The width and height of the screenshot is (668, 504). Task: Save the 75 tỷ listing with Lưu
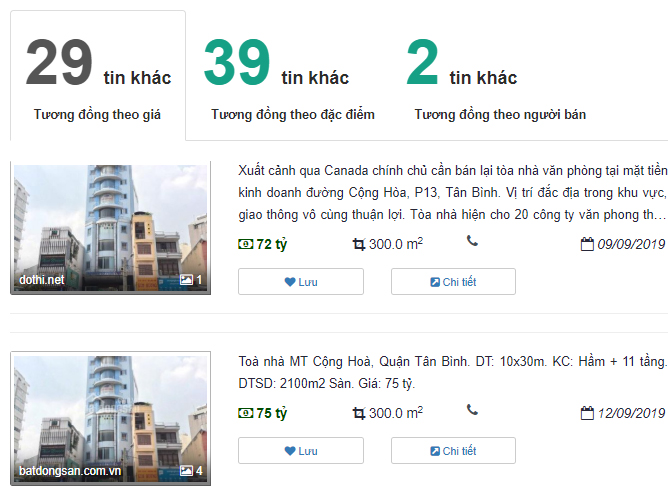click(301, 451)
